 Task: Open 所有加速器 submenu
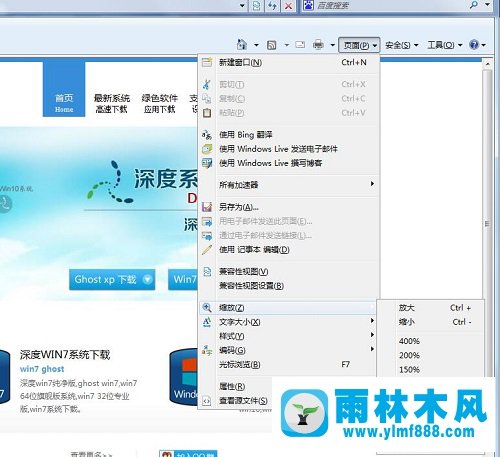point(289,185)
